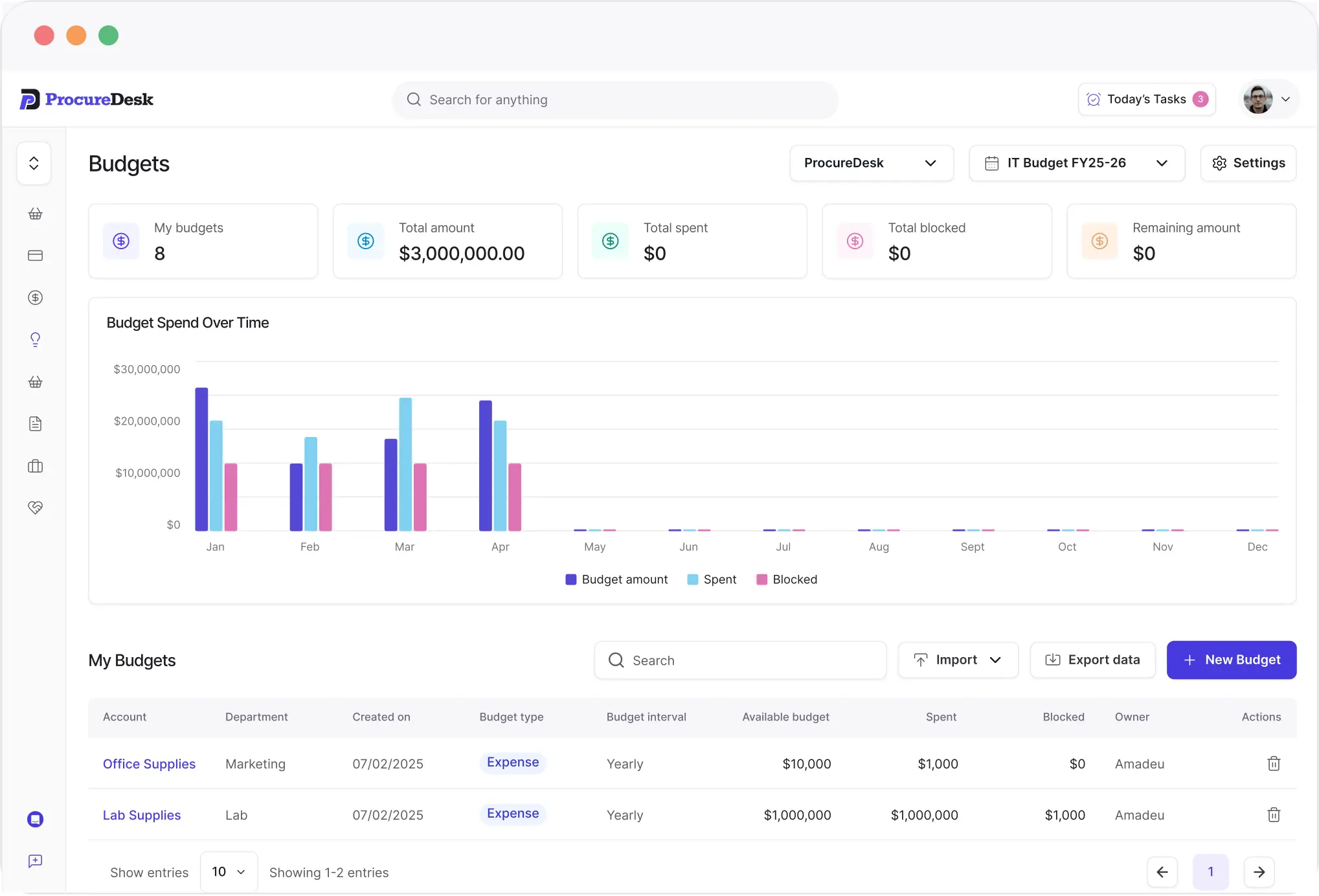Toggle the Blocked legend series
1319x896 pixels.
point(787,579)
